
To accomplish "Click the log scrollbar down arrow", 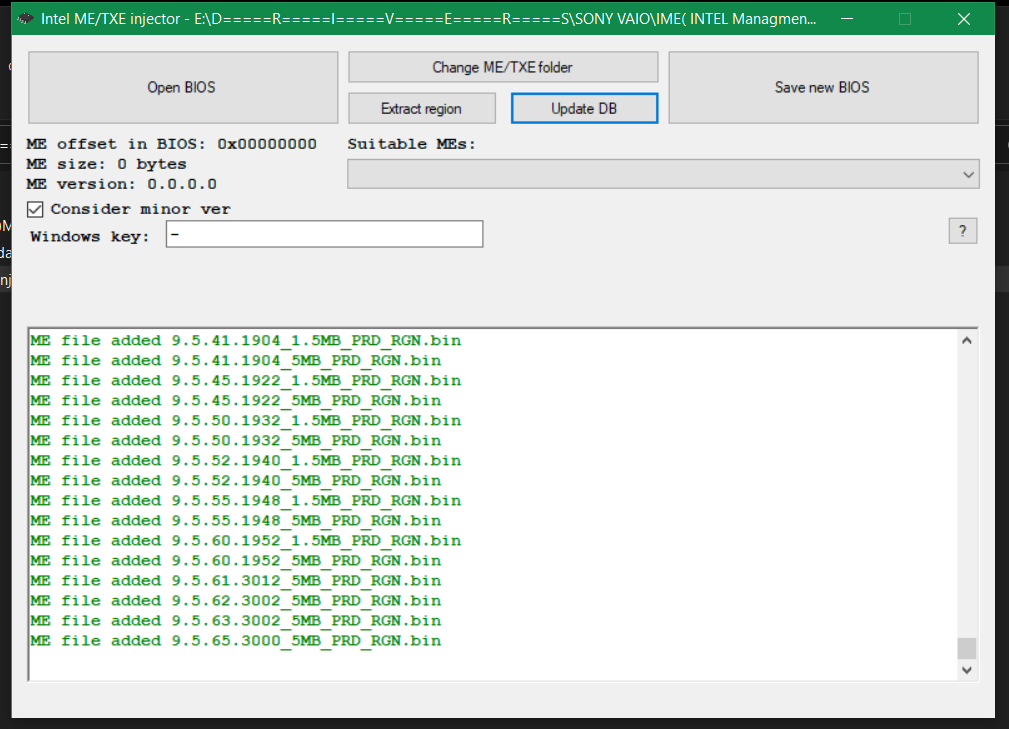I will [x=967, y=670].
